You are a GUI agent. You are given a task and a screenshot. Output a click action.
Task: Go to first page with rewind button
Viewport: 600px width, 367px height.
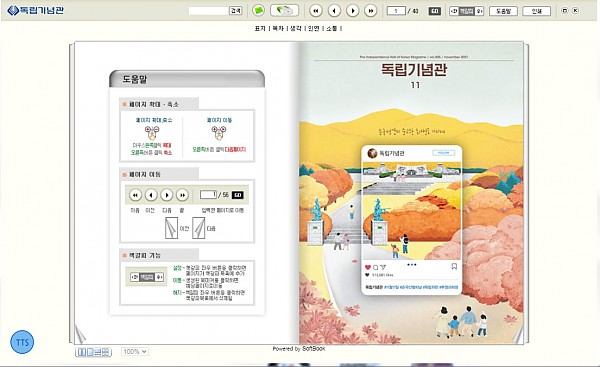[316, 11]
